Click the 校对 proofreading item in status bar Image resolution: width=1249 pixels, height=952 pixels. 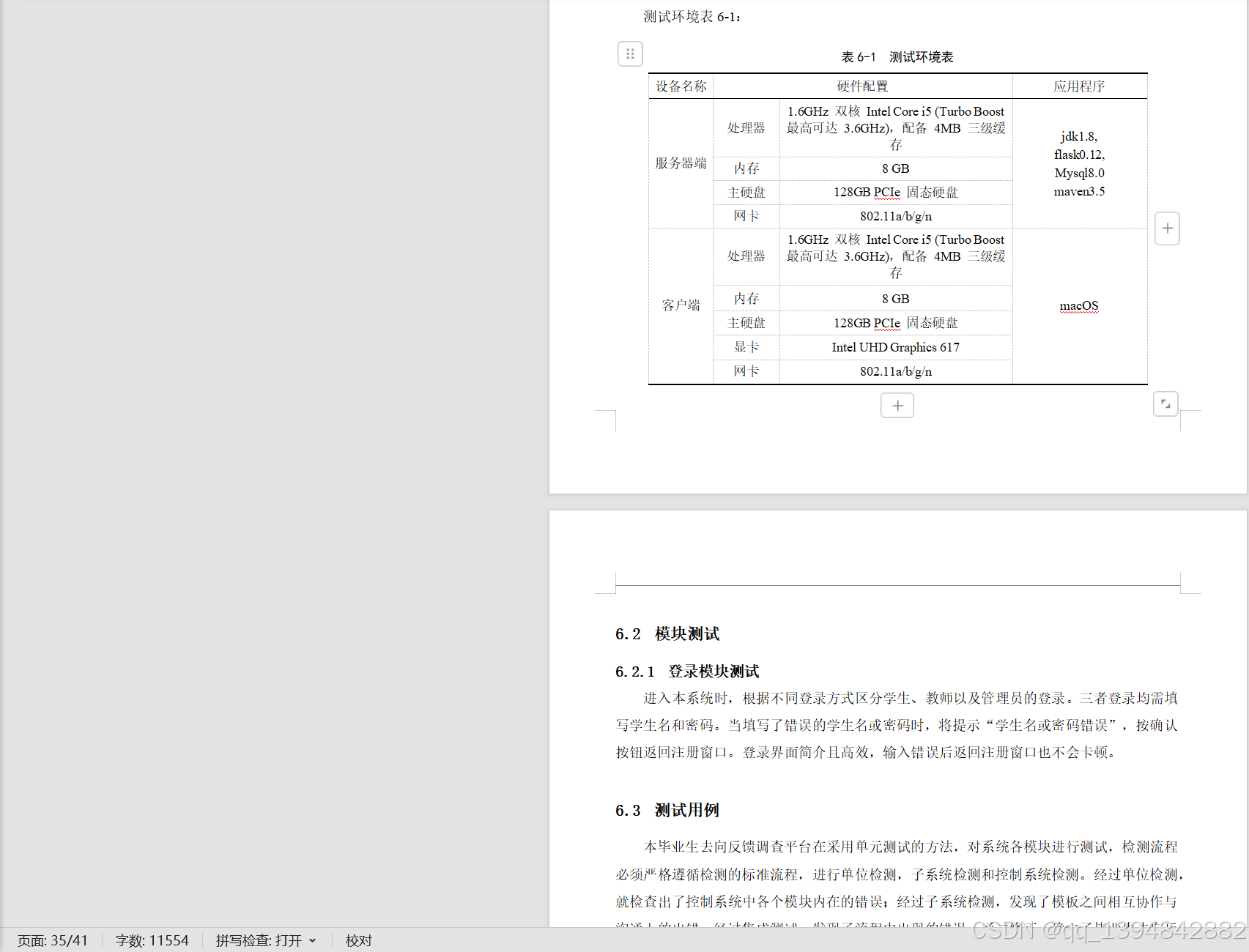click(358, 940)
